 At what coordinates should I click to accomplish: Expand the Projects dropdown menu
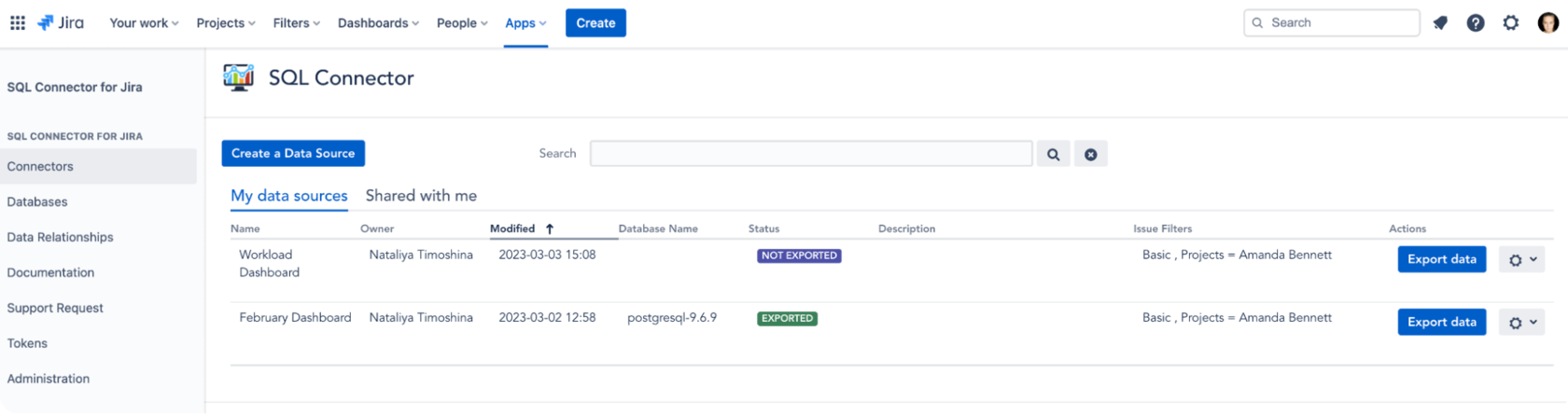(225, 23)
